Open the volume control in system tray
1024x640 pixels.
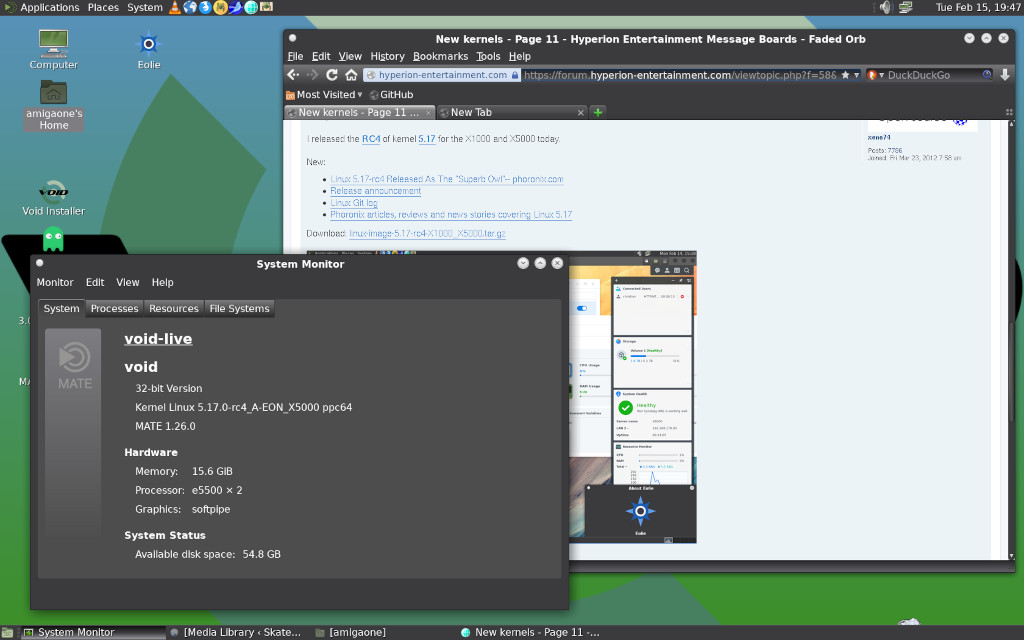click(885, 7)
